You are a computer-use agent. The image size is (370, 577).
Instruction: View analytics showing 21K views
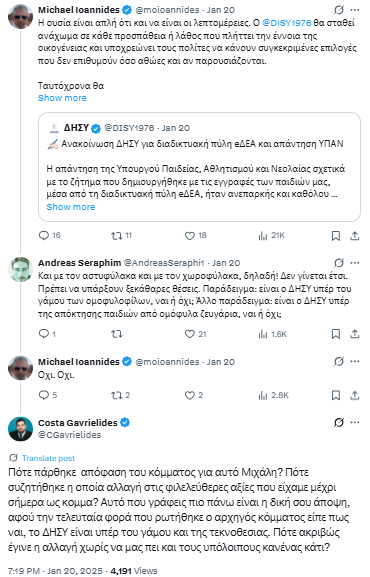coord(272,236)
